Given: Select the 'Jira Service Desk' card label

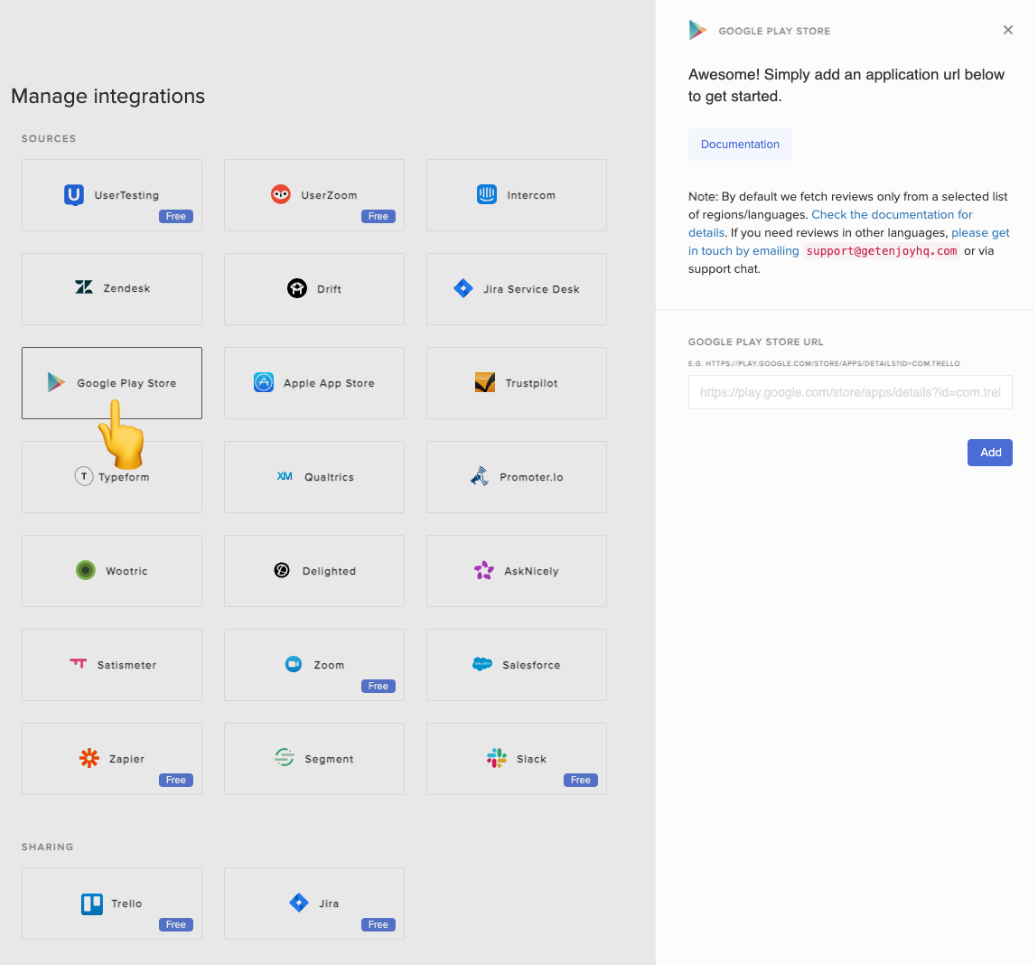Looking at the screenshot, I should (531, 289).
